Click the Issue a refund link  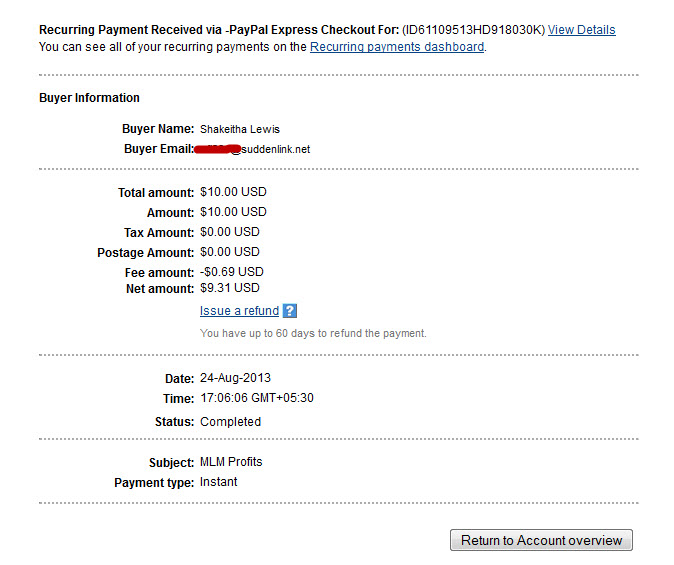[239, 310]
